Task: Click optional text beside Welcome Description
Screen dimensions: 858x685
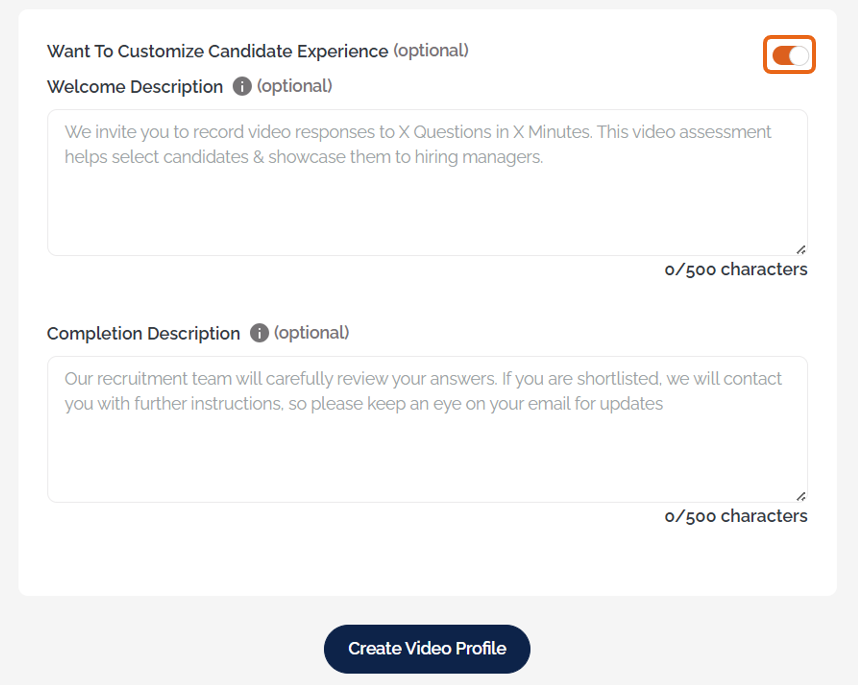Action: (295, 86)
